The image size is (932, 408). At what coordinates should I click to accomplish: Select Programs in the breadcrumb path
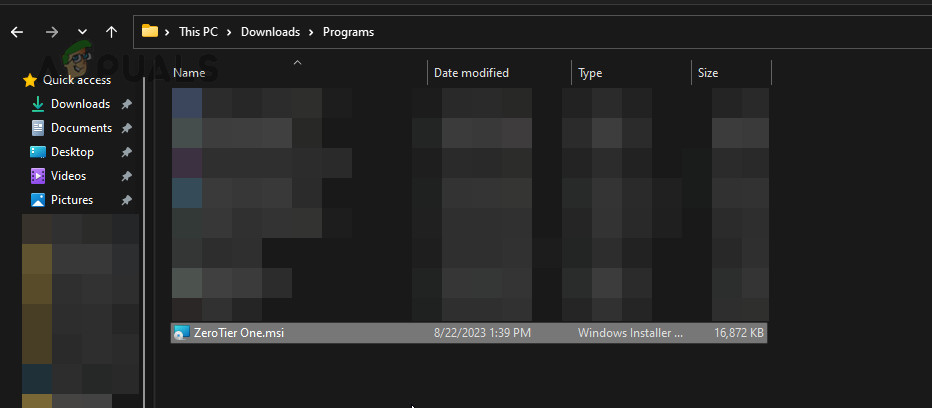pos(348,32)
